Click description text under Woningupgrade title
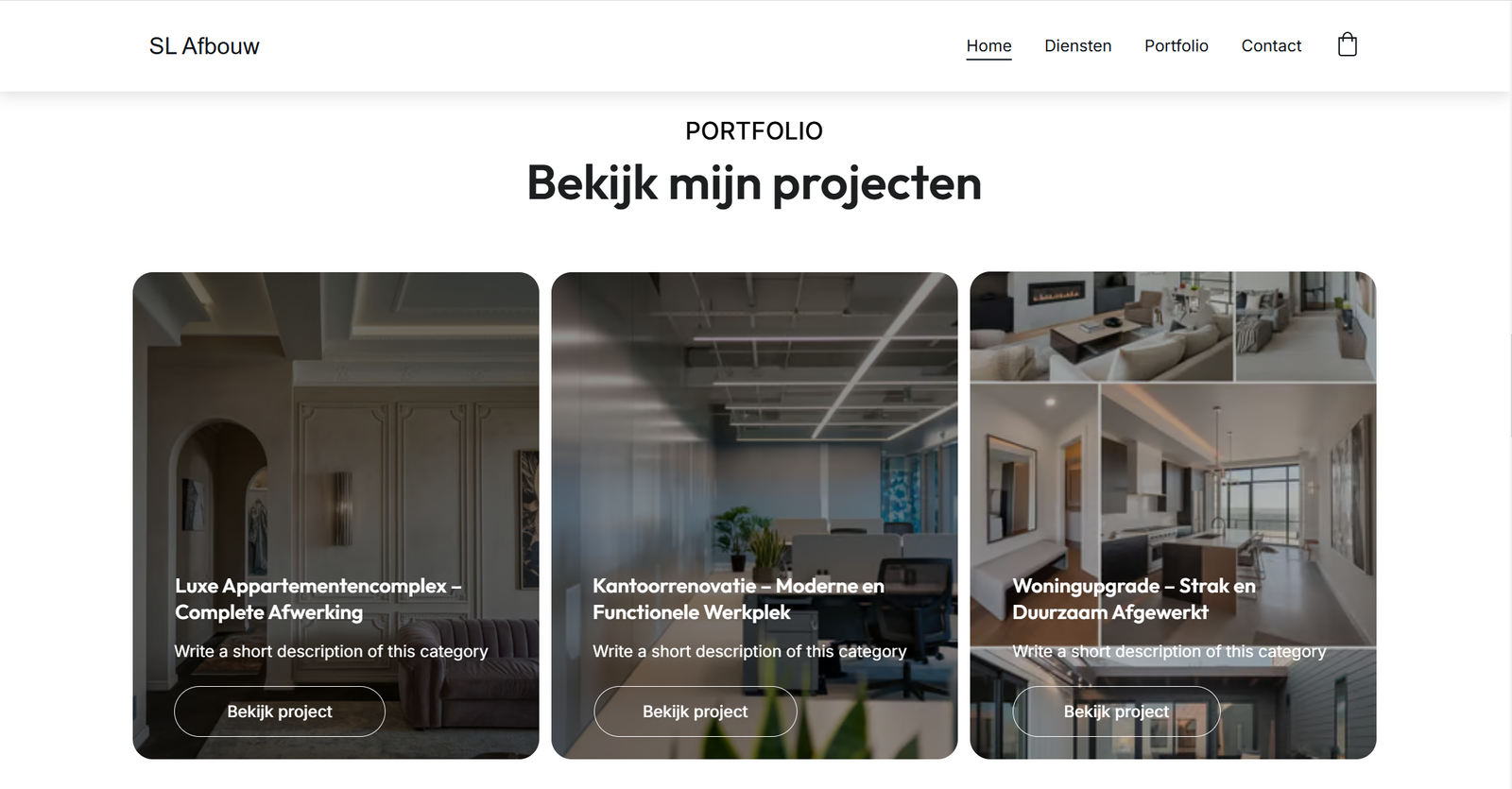 (1169, 651)
